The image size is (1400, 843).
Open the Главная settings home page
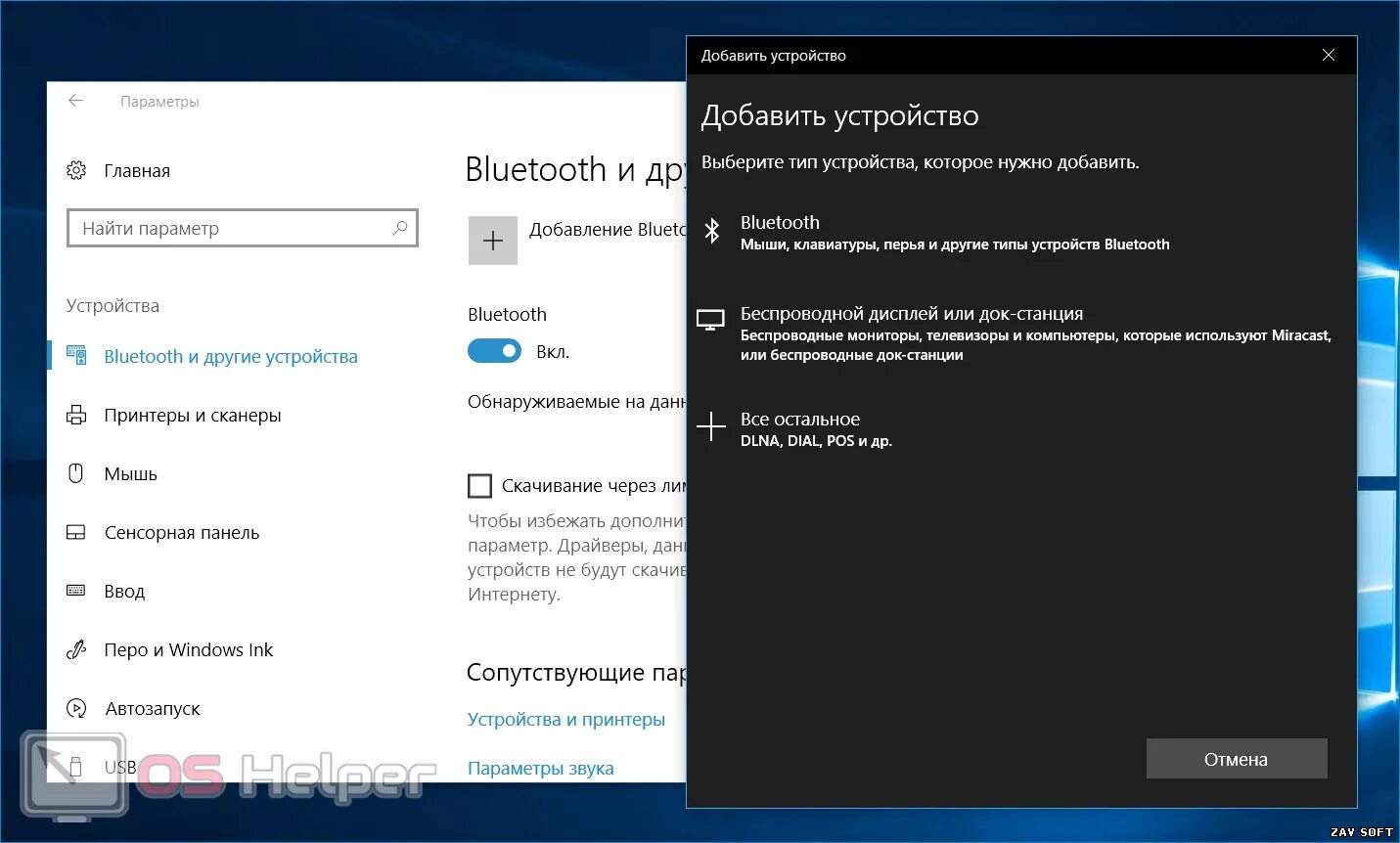tap(137, 170)
